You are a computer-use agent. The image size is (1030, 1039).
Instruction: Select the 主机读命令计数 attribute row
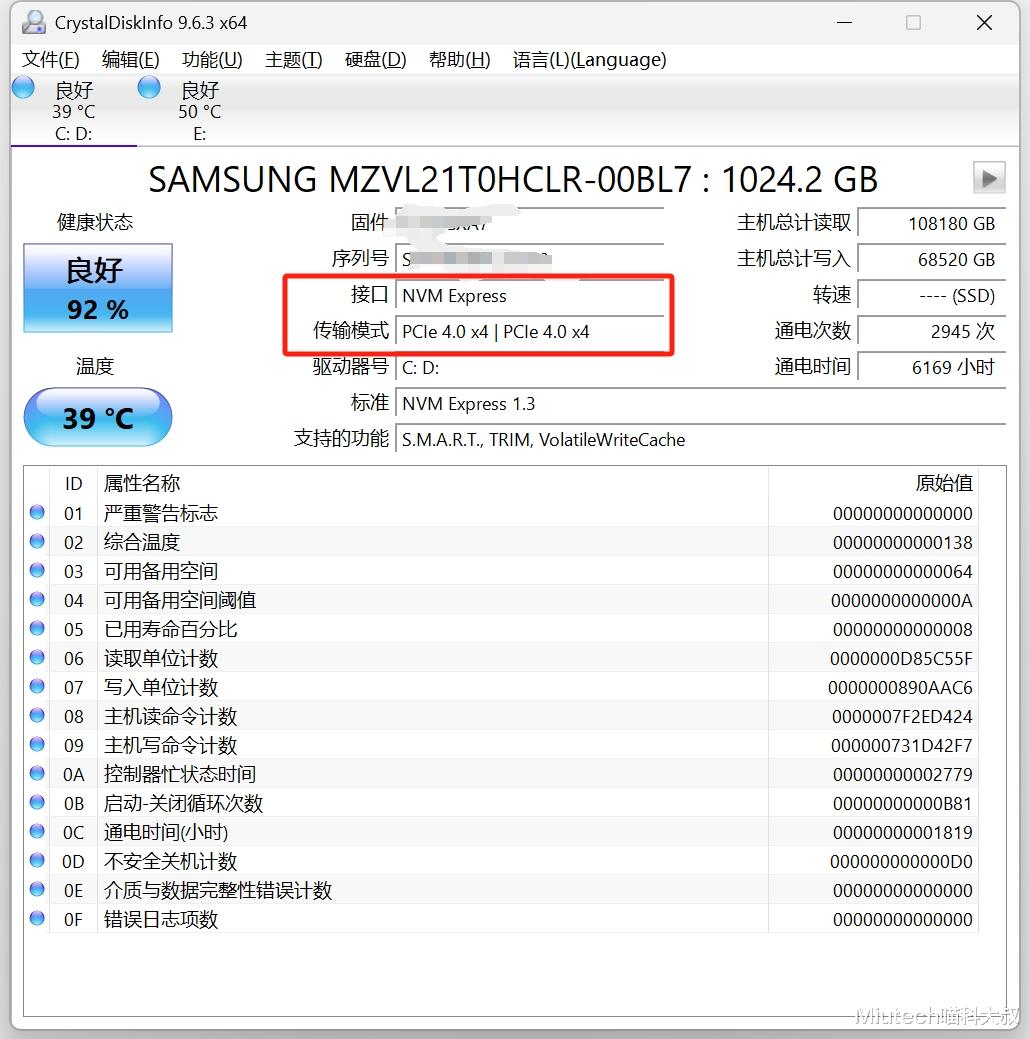pyautogui.click(x=501, y=716)
